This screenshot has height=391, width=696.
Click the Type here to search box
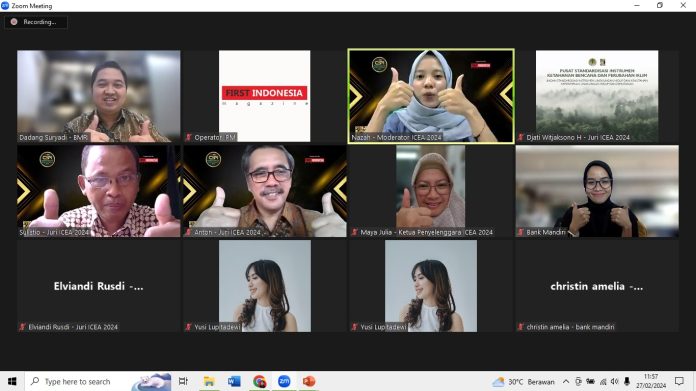[x=78, y=381]
